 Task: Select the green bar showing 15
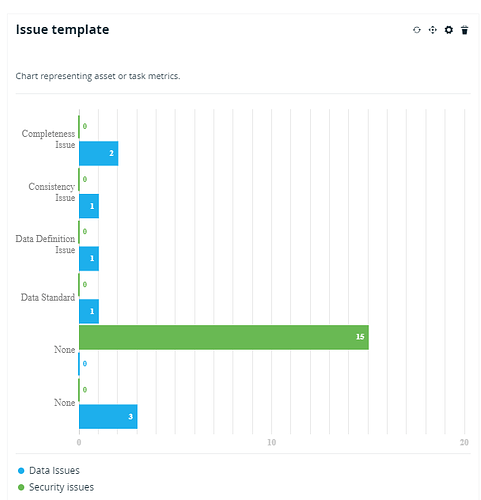(224, 337)
